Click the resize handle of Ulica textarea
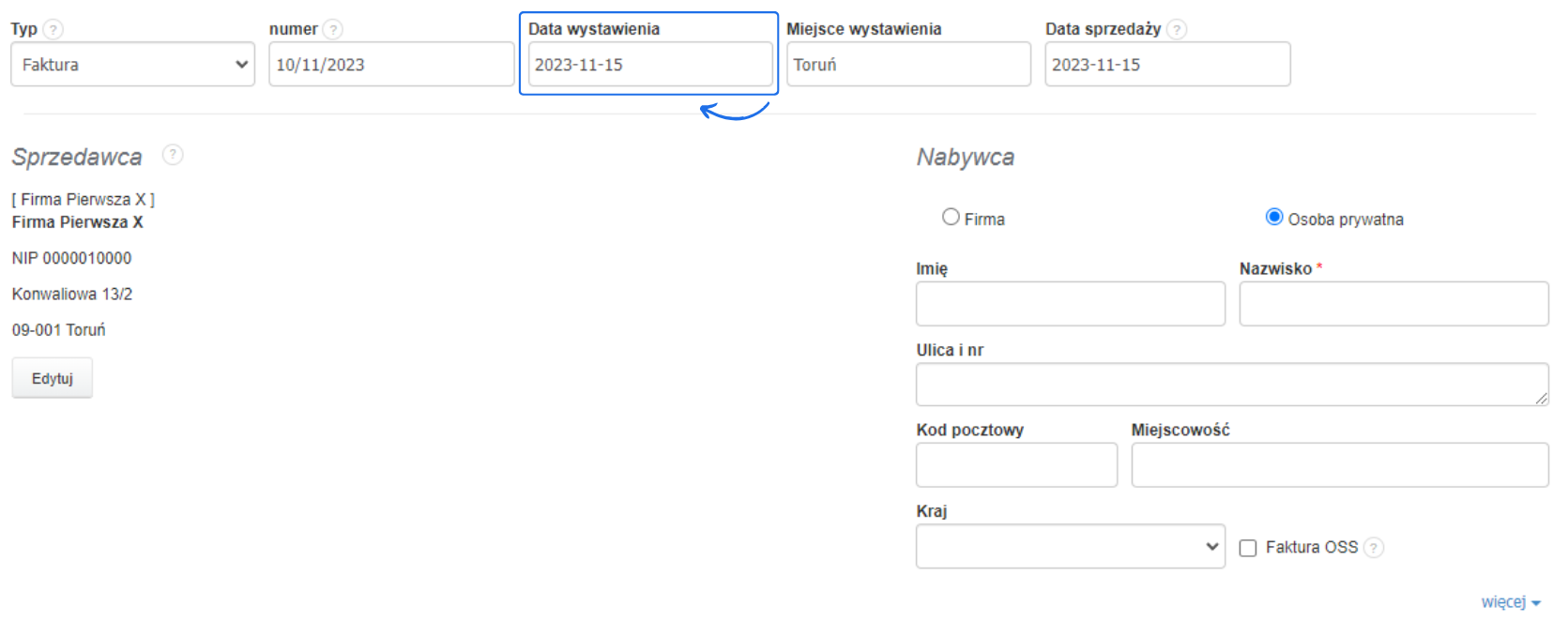 tap(1541, 399)
